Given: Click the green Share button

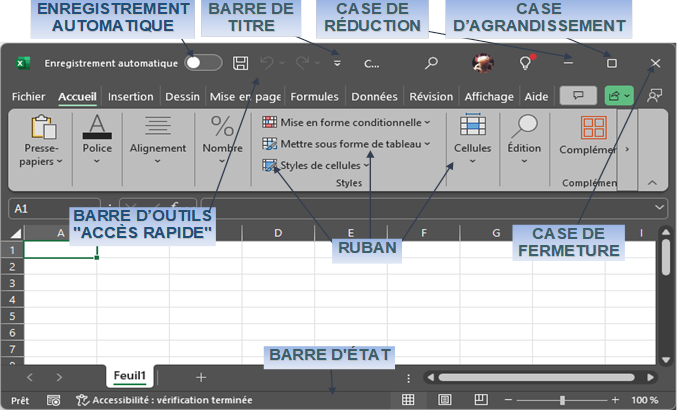Looking at the screenshot, I should pos(619,96).
